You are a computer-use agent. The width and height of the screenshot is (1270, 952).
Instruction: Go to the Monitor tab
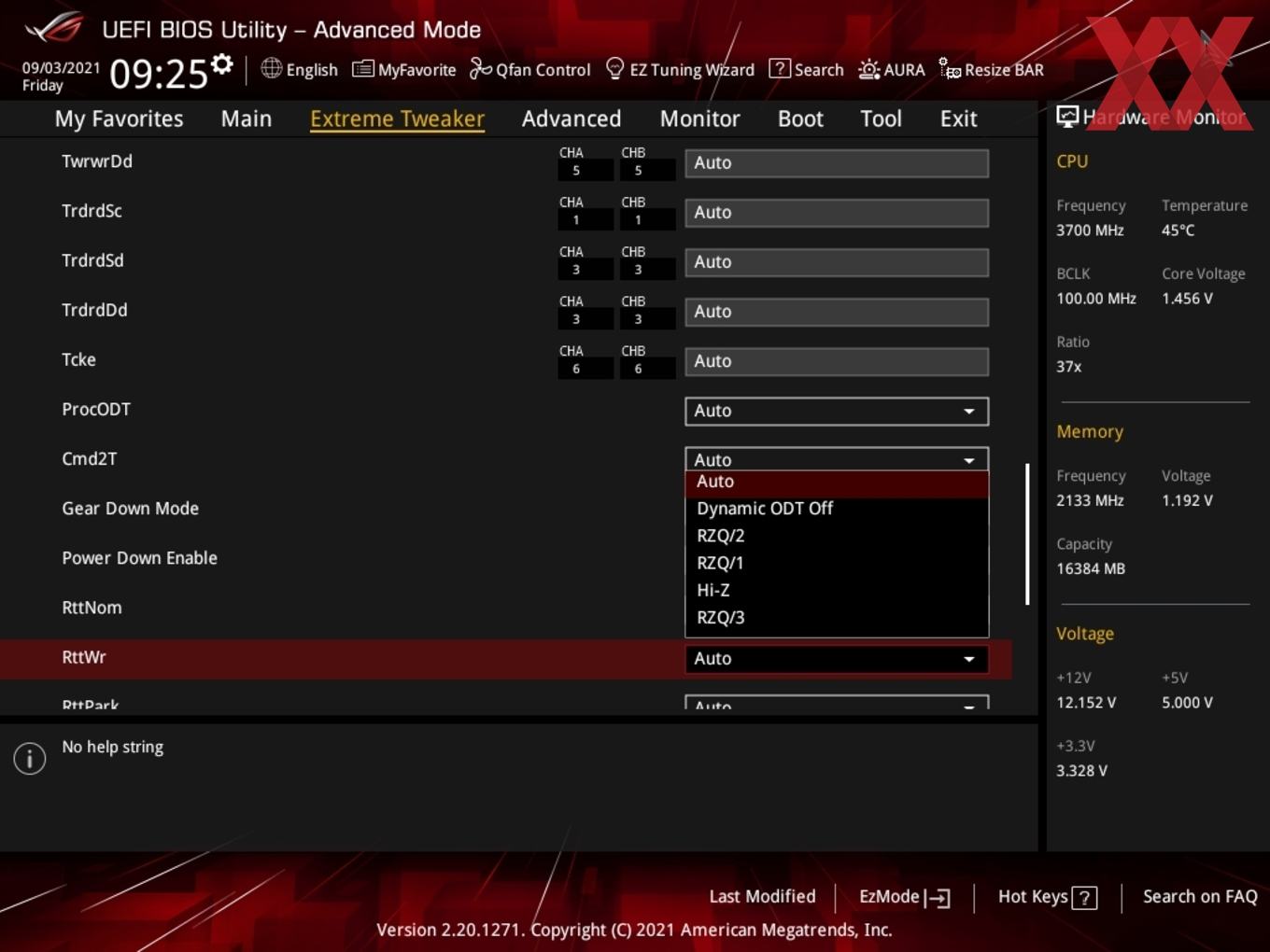click(x=699, y=119)
